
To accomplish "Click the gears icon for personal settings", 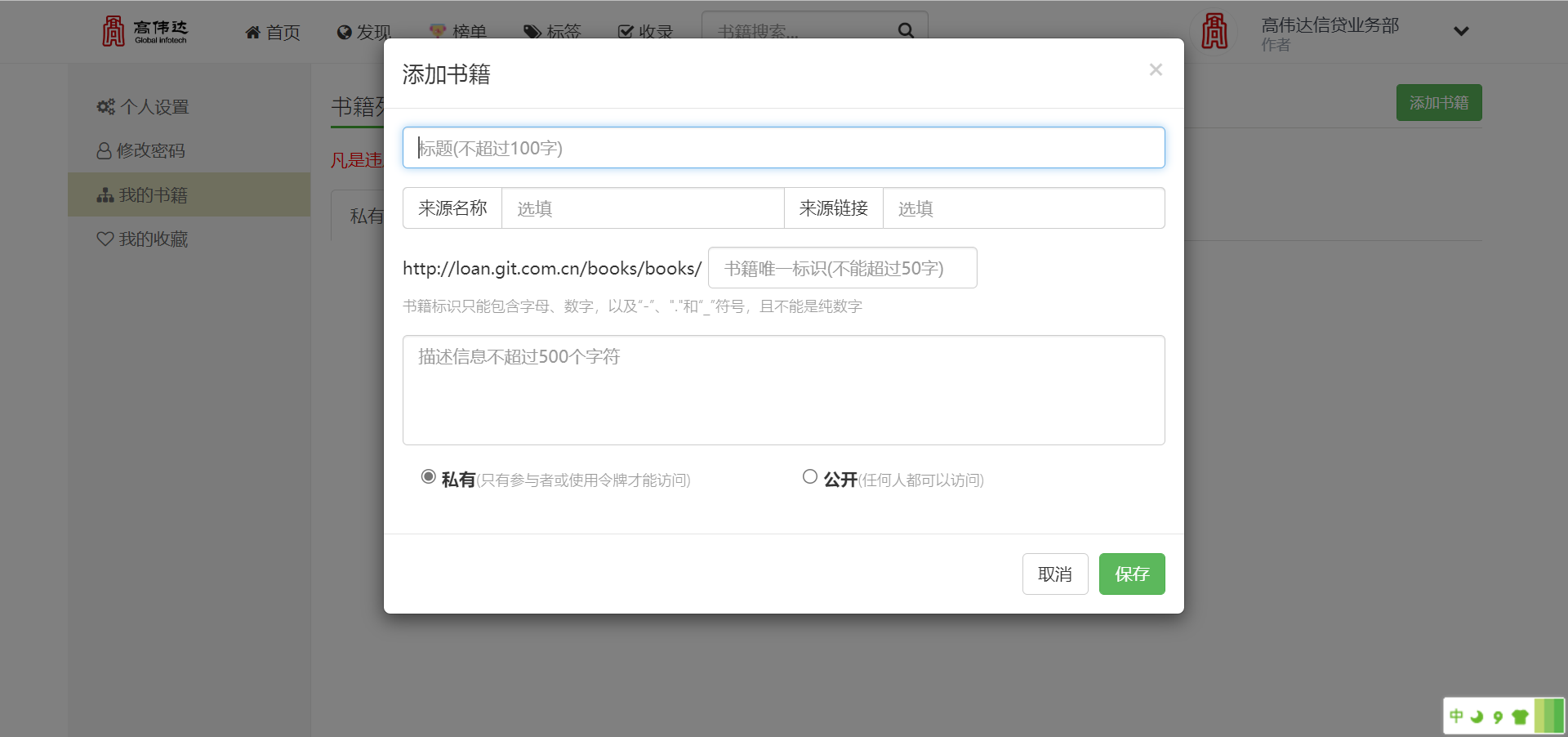I will click(x=105, y=107).
